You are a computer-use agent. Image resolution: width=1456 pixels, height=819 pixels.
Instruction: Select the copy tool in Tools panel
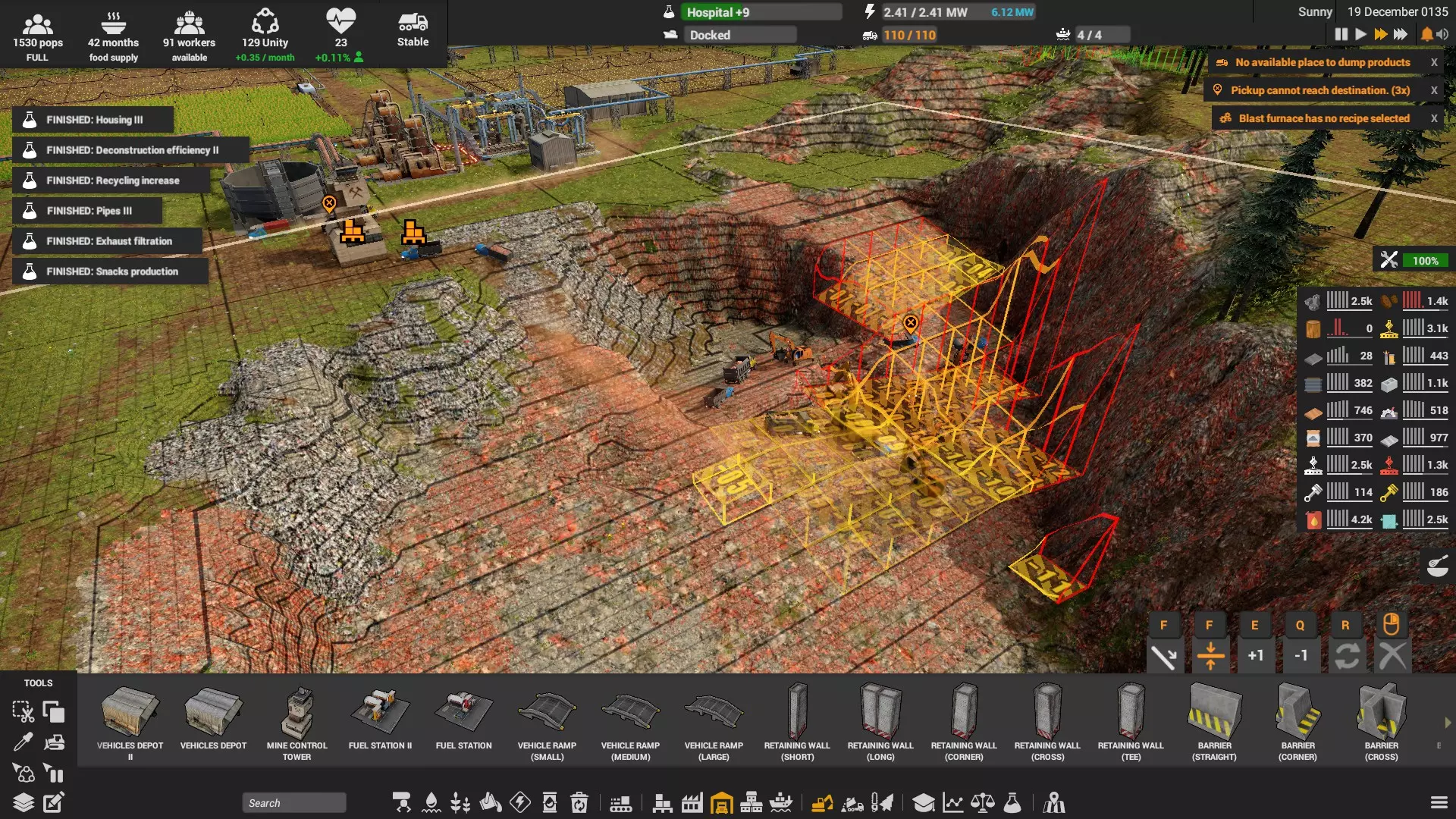pos(54,711)
